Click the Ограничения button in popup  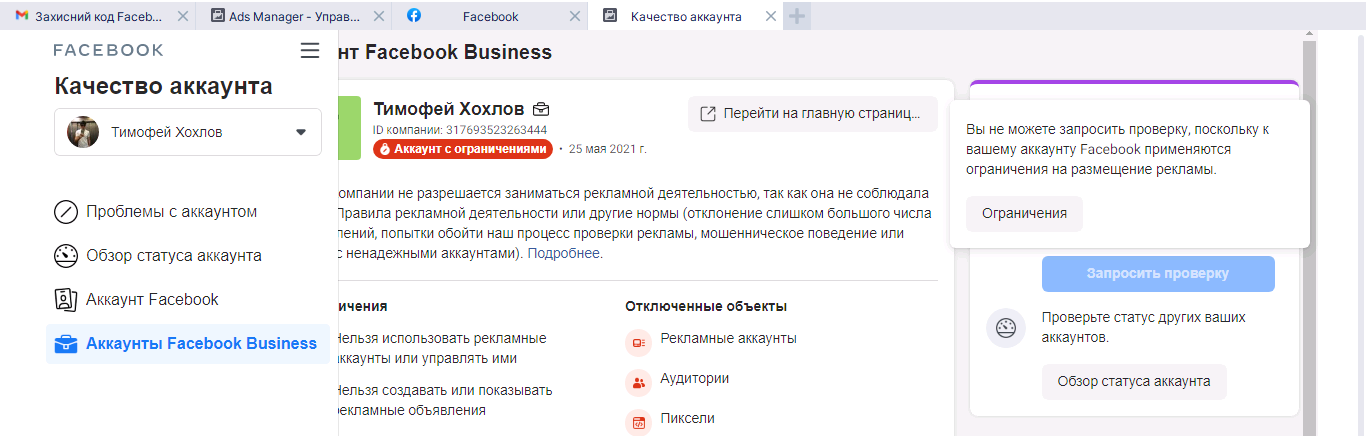point(1024,214)
